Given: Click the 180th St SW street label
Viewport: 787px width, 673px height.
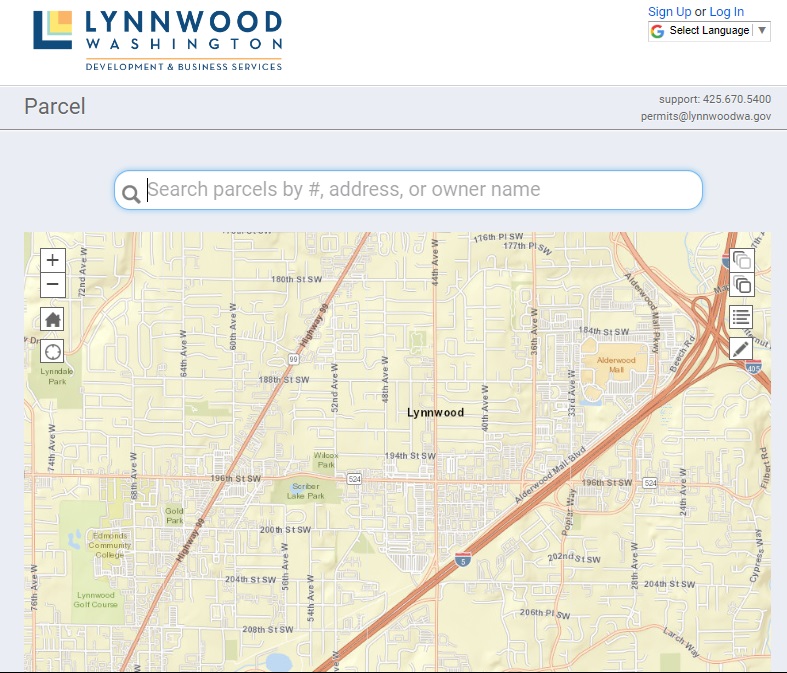Looking at the screenshot, I should (x=296, y=279).
